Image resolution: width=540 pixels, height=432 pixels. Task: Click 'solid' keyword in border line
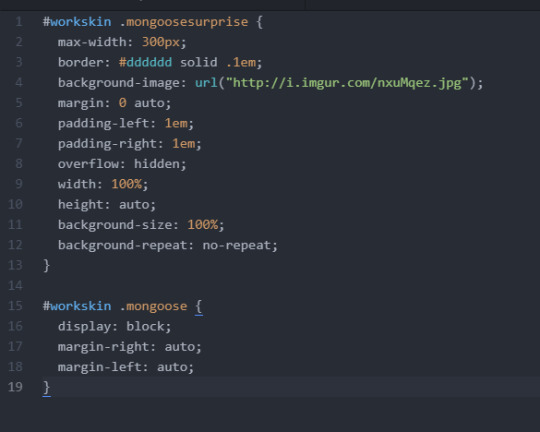[x=199, y=63]
